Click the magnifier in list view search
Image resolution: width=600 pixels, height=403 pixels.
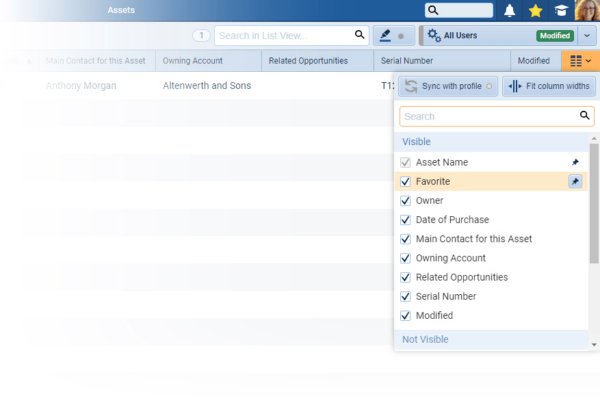(x=360, y=35)
